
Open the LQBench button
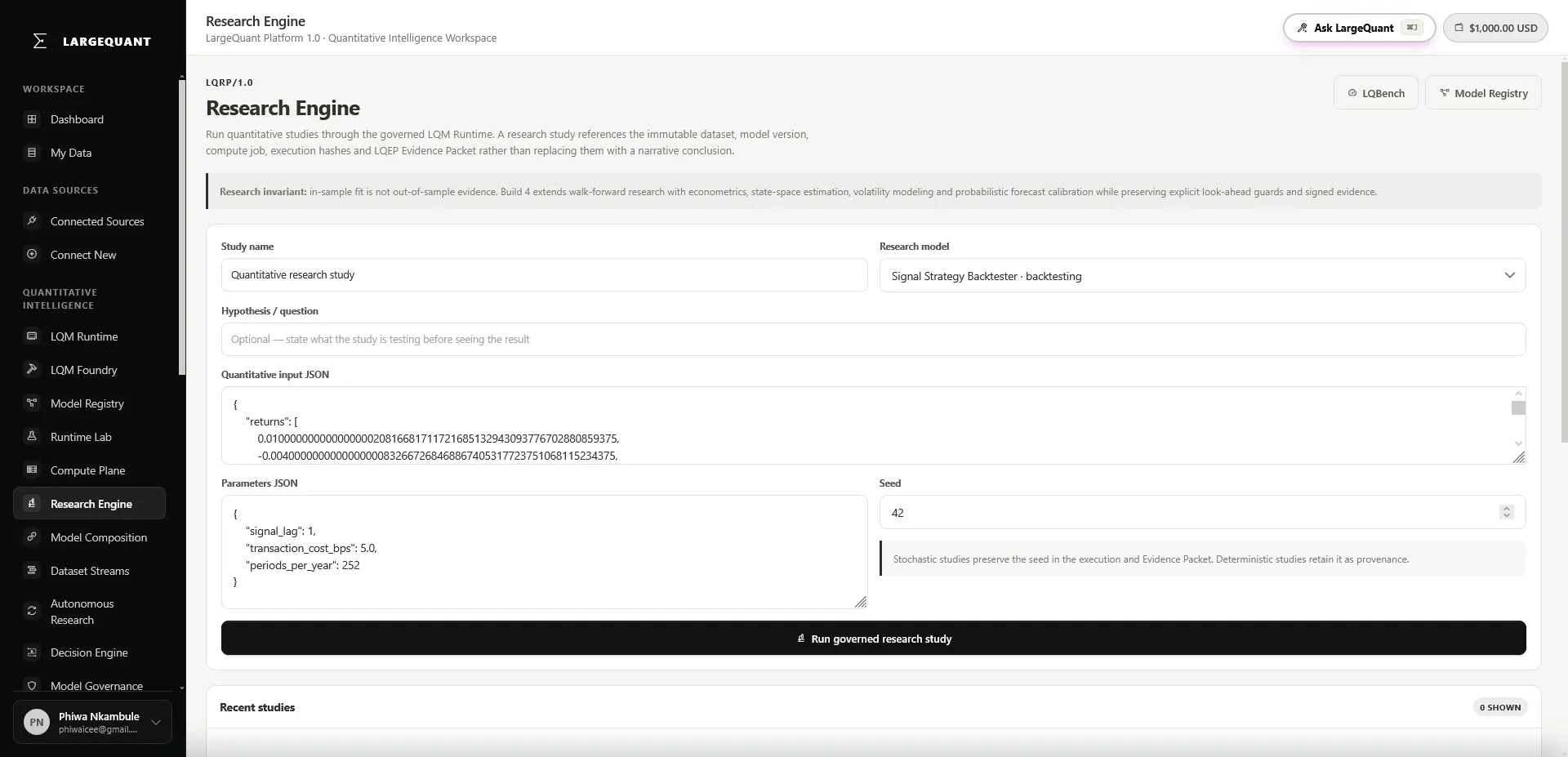[1376, 93]
